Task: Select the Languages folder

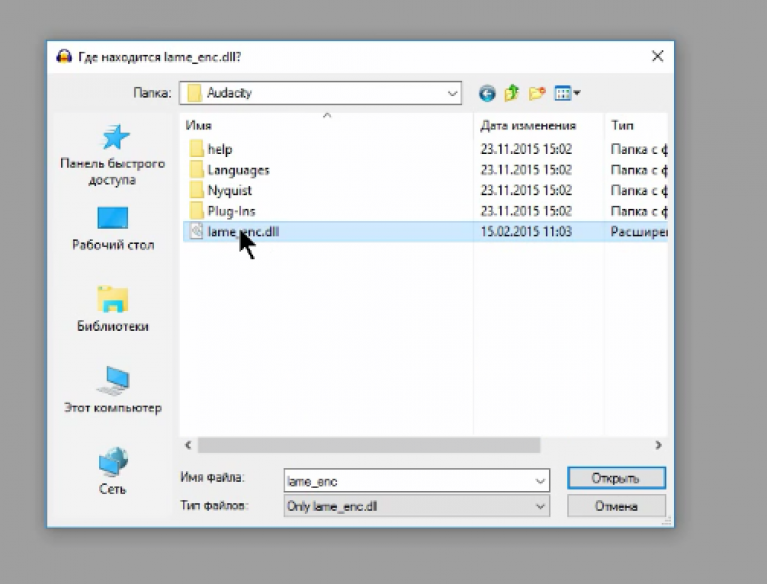Action: click(229, 170)
